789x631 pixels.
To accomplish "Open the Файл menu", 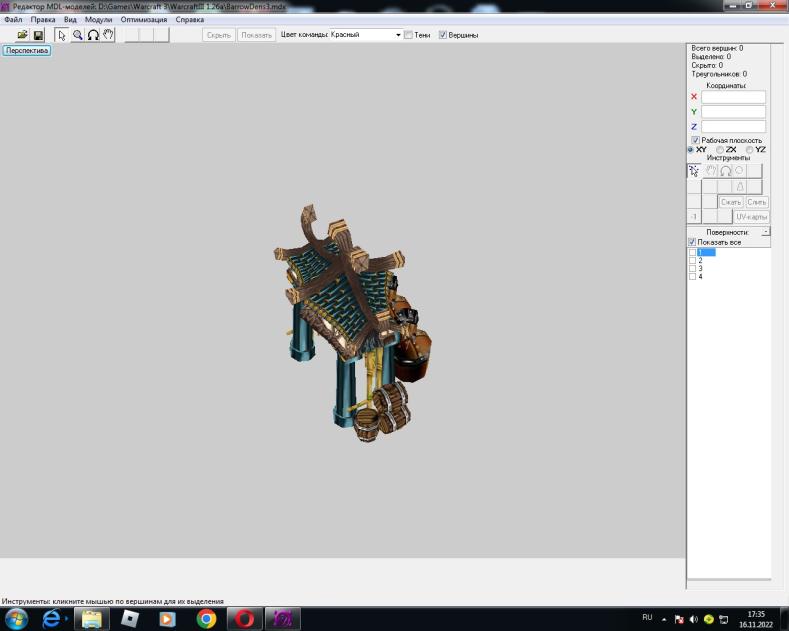I will (13, 20).
